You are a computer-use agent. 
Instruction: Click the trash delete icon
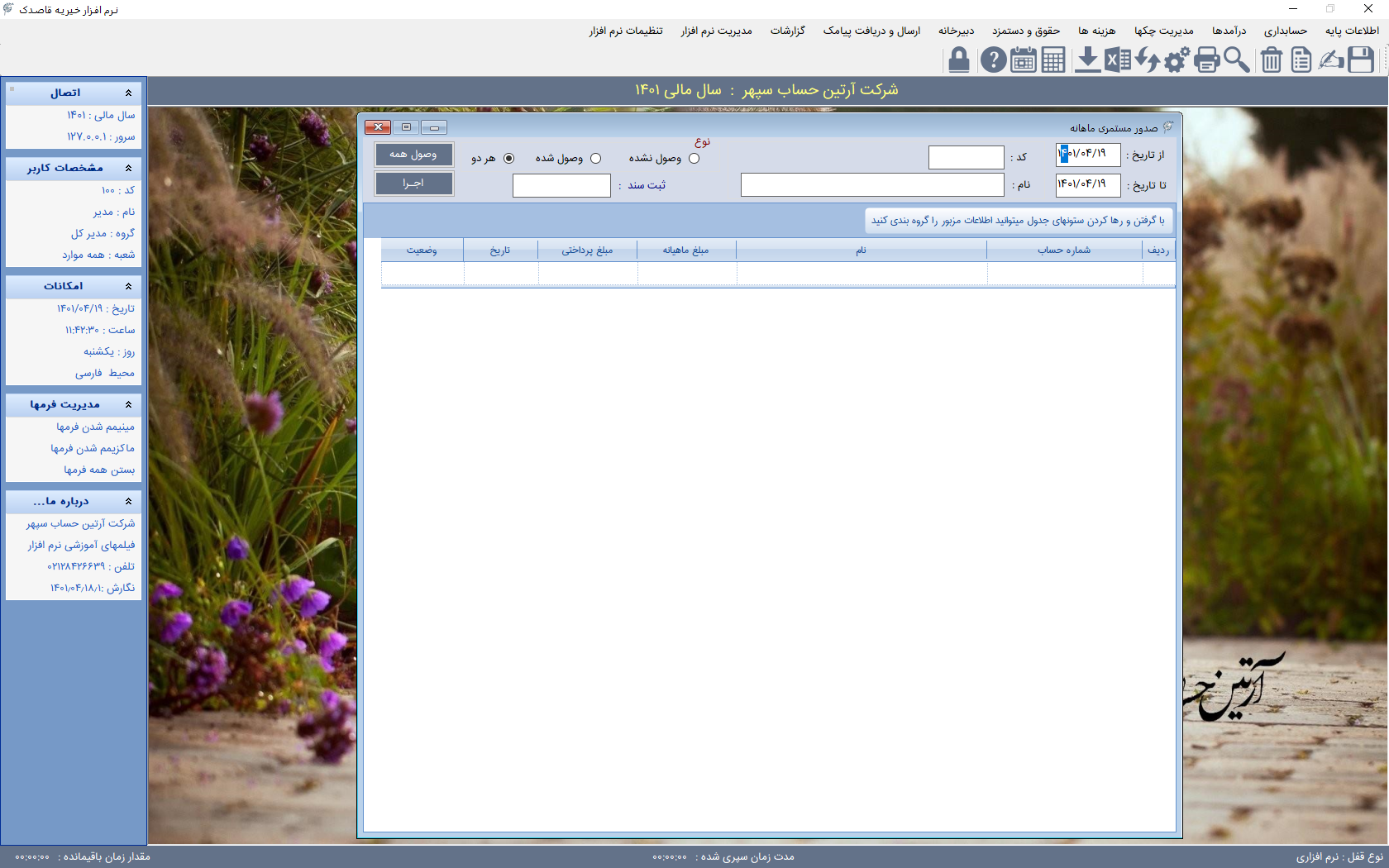tap(1272, 60)
